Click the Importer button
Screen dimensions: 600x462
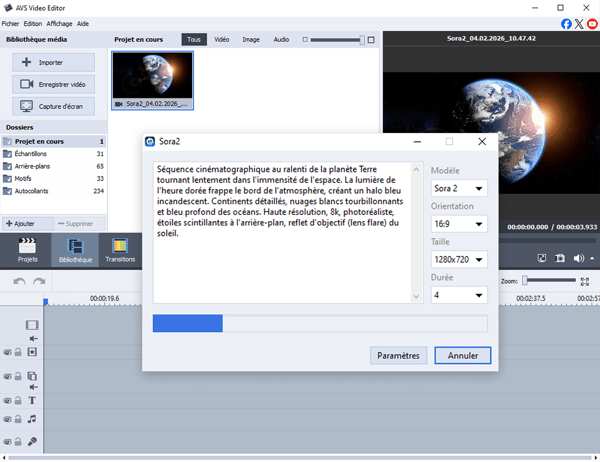[x=53, y=62]
